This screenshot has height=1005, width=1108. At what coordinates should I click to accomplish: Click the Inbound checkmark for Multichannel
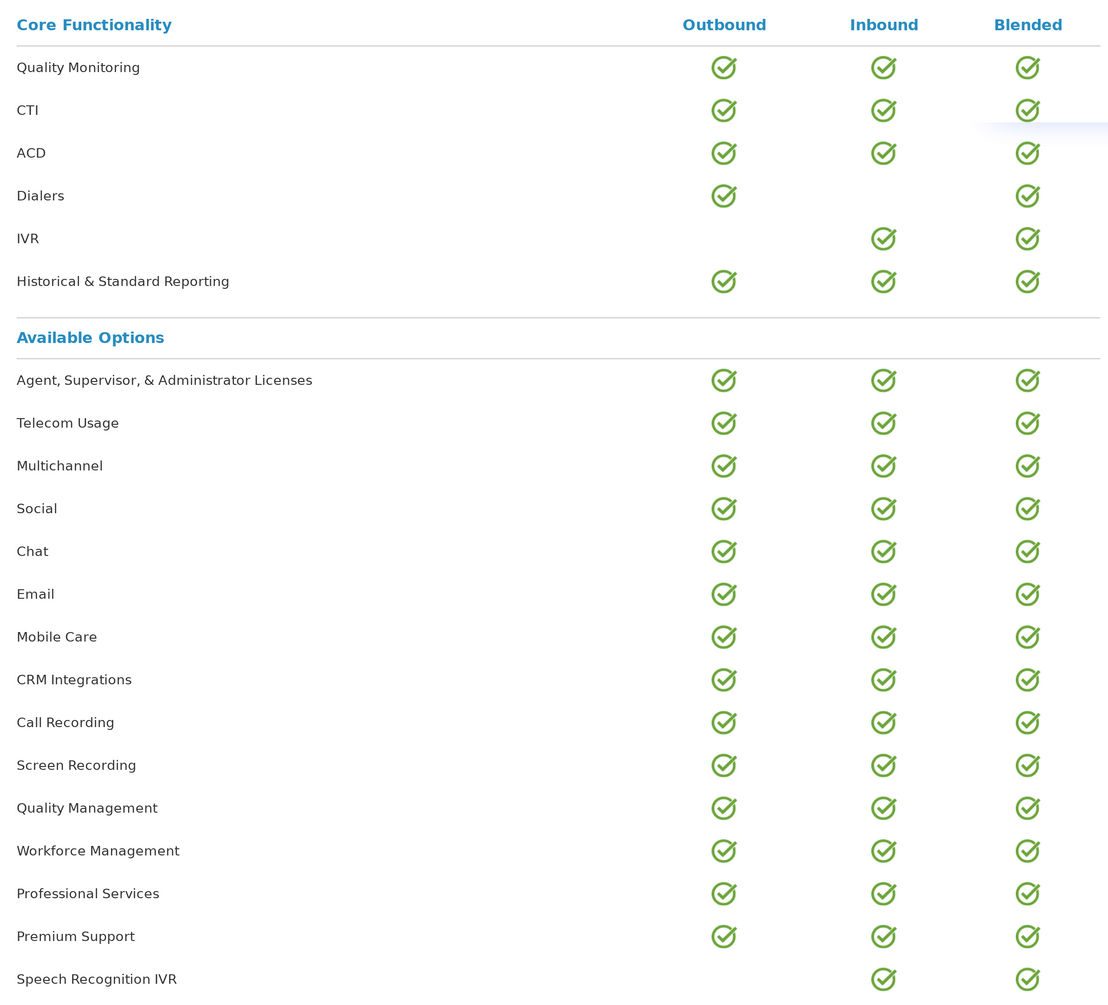point(883,466)
